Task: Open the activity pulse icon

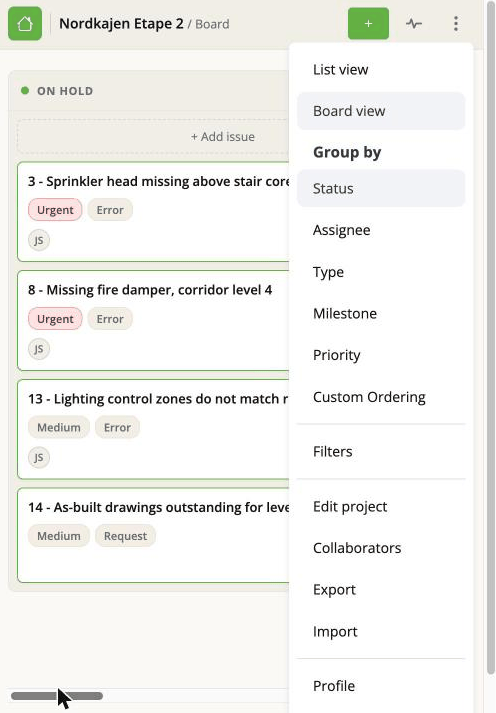Action: pos(414,24)
